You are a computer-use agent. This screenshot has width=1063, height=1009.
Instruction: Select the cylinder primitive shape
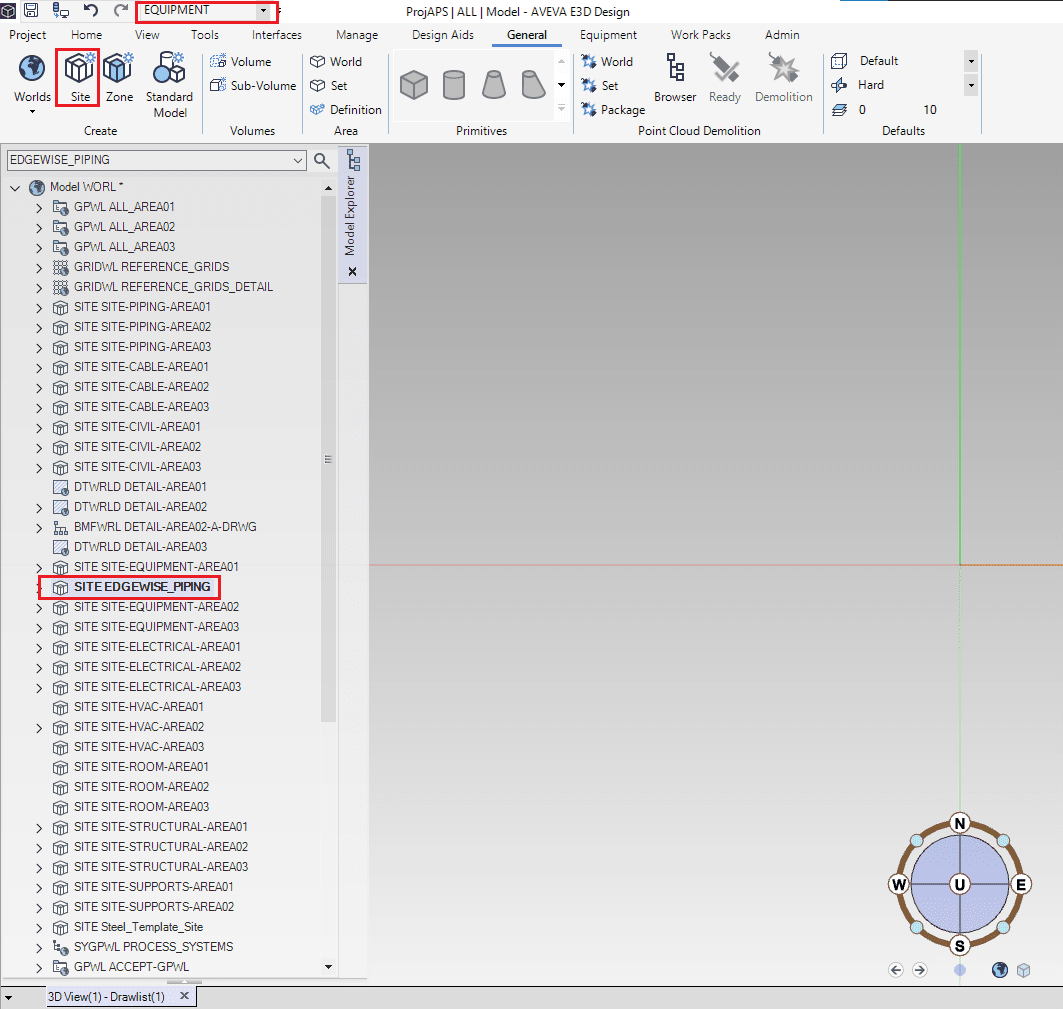click(x=453, y=84)
